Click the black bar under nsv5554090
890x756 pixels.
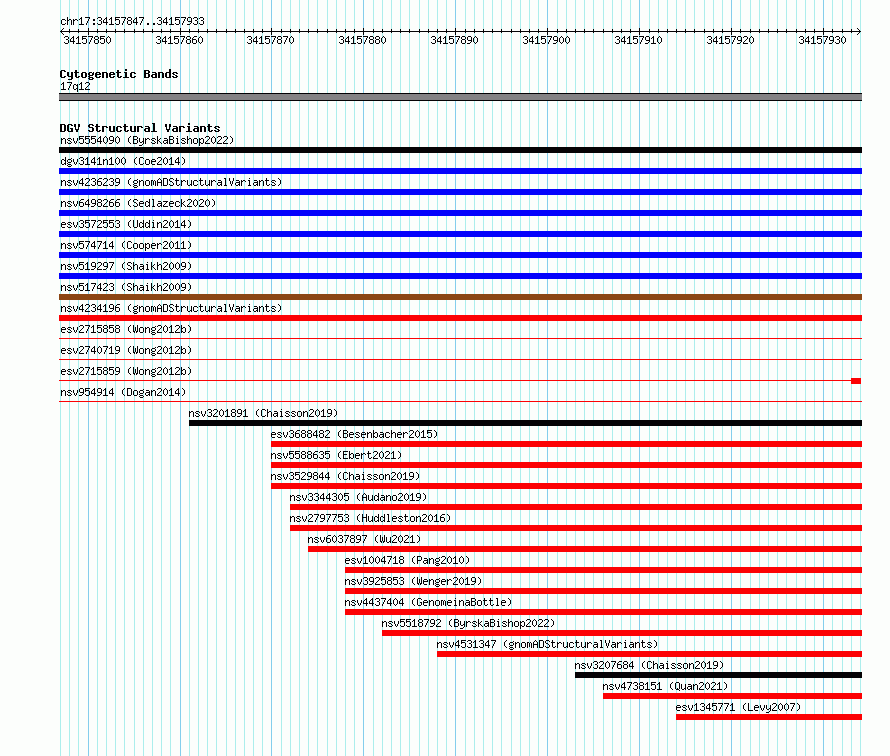pos(460,150)
